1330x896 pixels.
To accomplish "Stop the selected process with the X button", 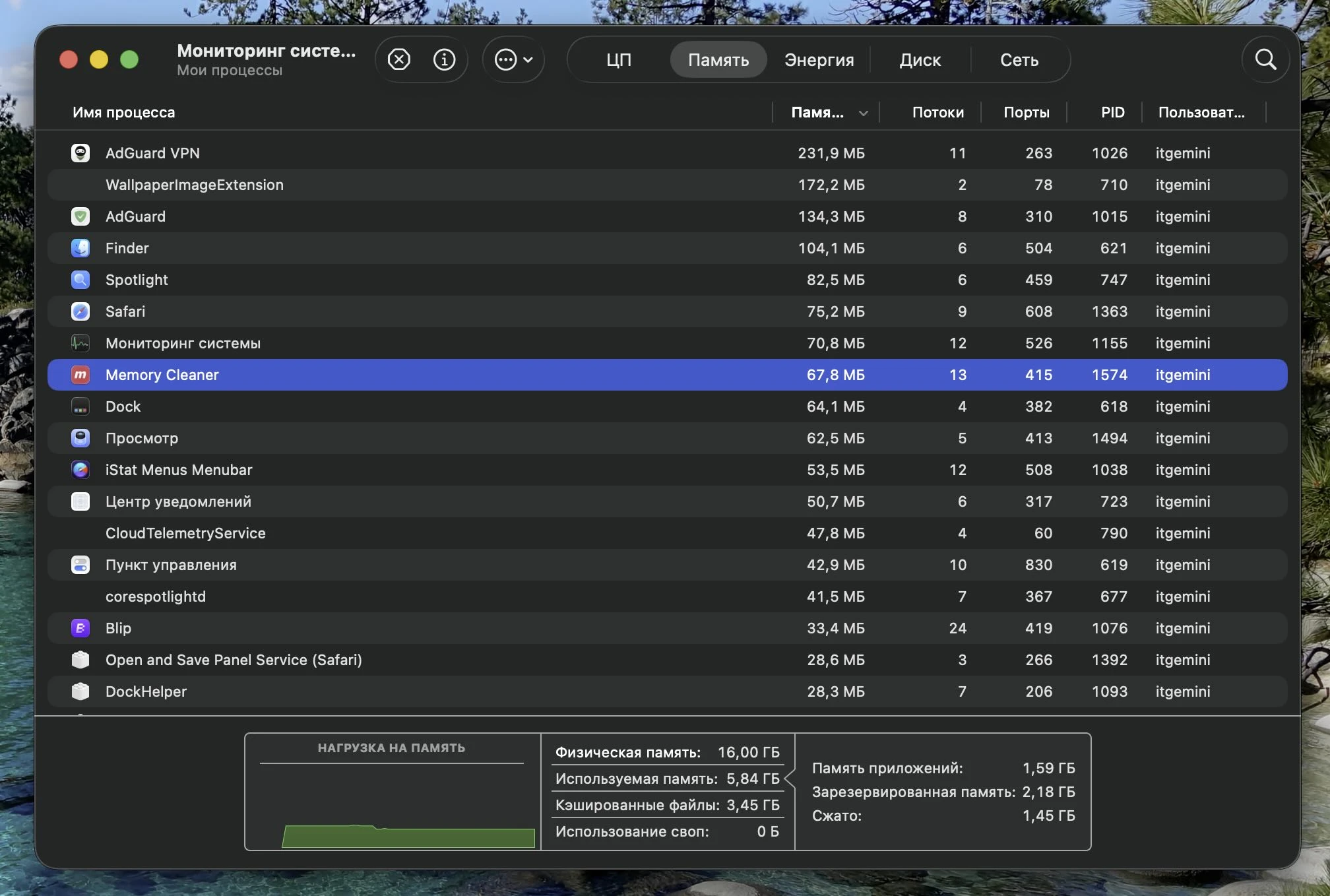I will point(398,60).
